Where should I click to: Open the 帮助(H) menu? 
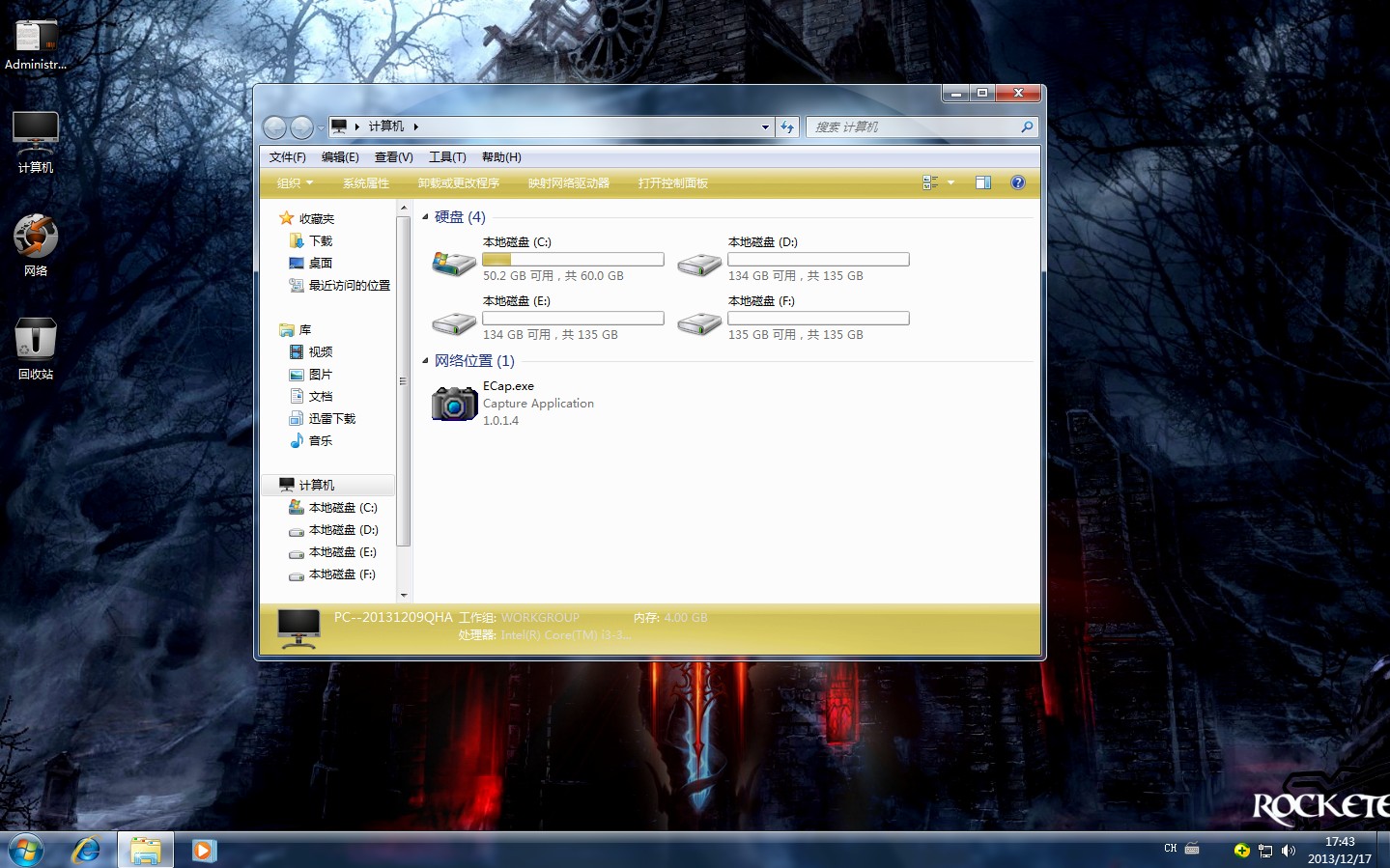501,156
